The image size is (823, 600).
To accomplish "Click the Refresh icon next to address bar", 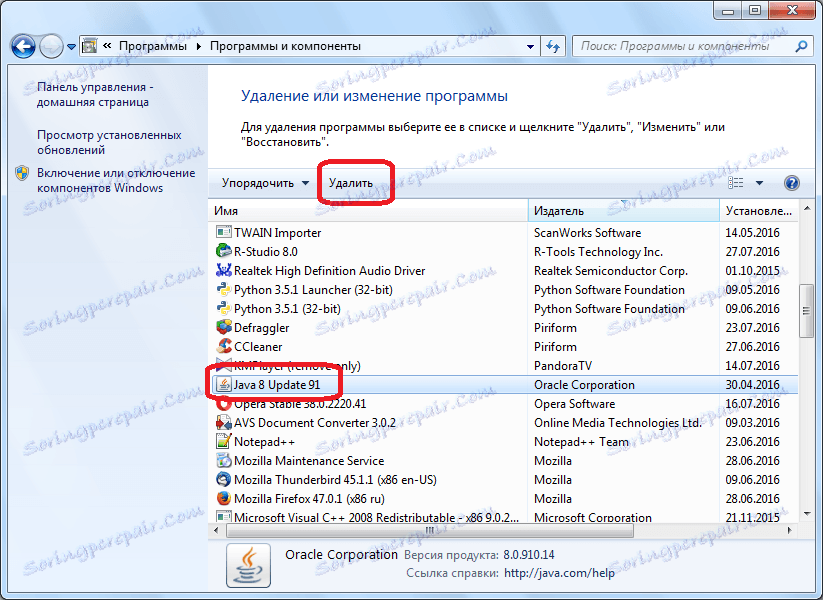I will coord(553,45).
